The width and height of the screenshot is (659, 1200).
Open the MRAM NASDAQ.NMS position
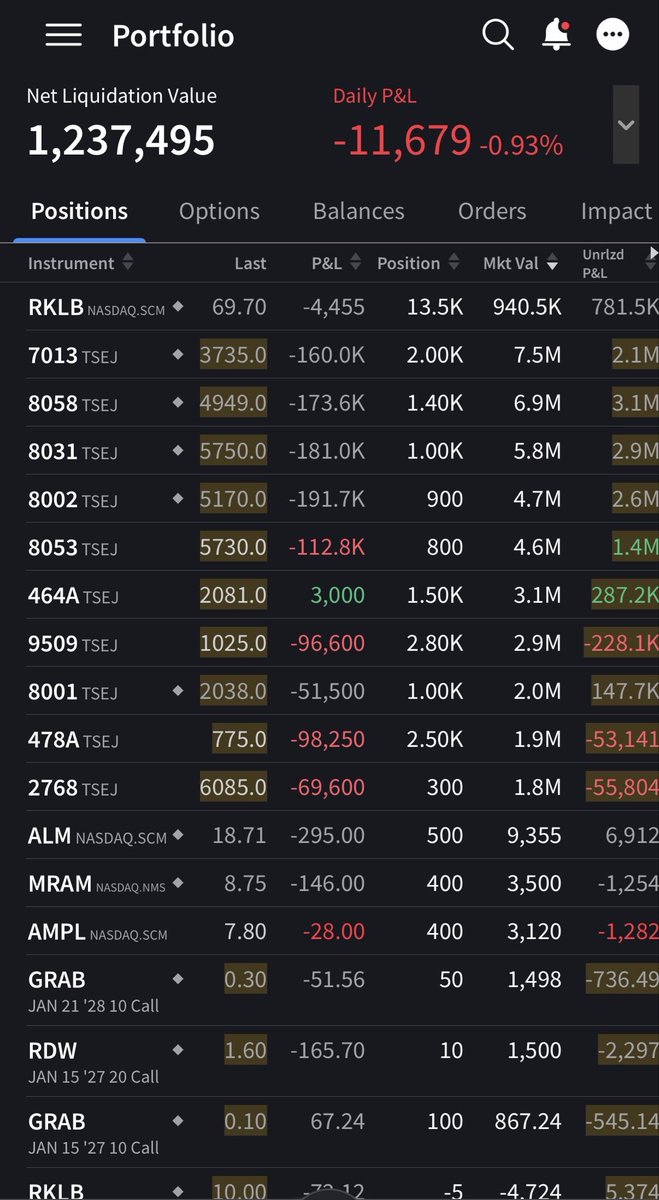pos(329,883)
